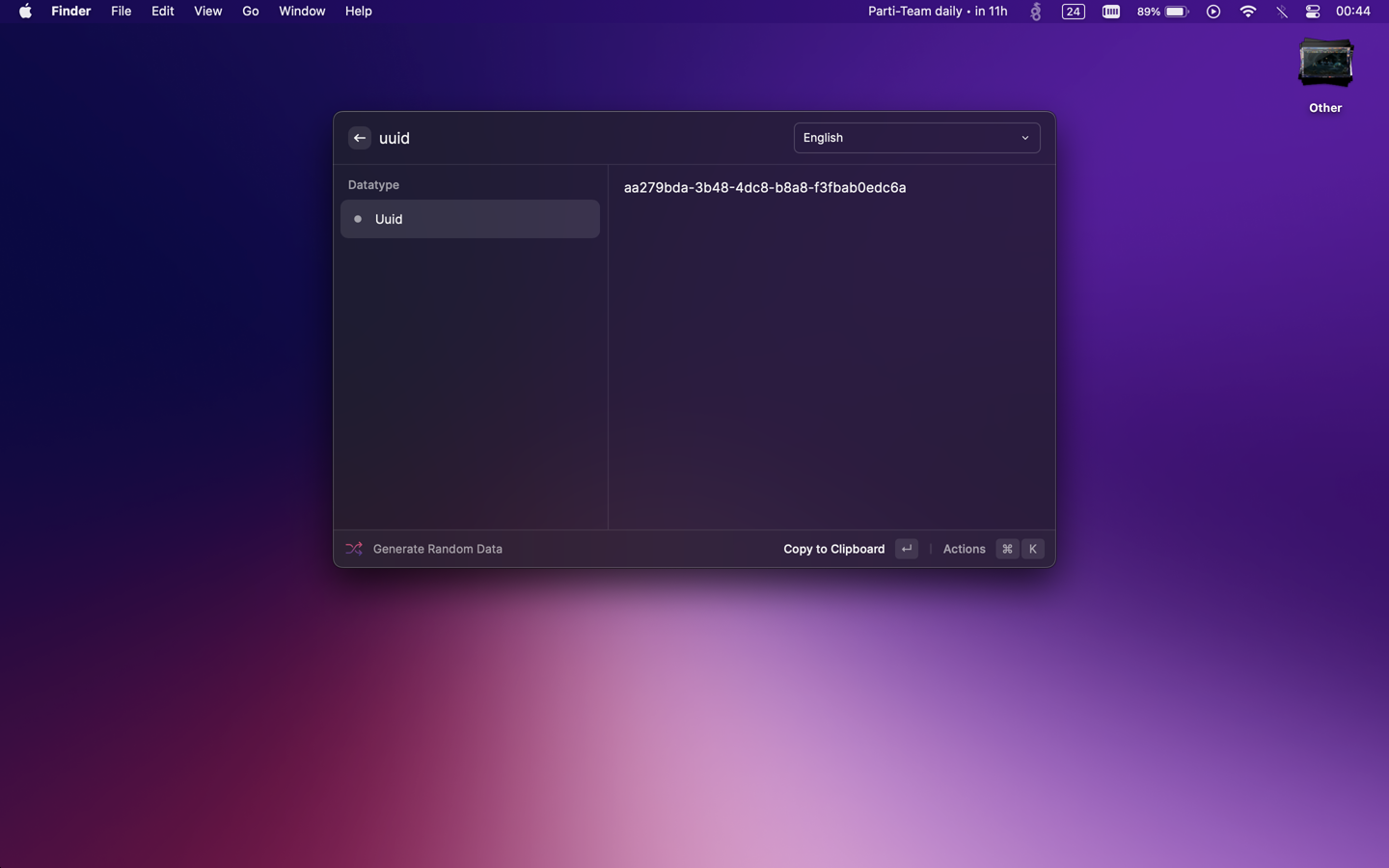The width and height of the screenshot is (1389, 868).
Task: Open the Wi-Fi status menu
Action: [1247, 12]
